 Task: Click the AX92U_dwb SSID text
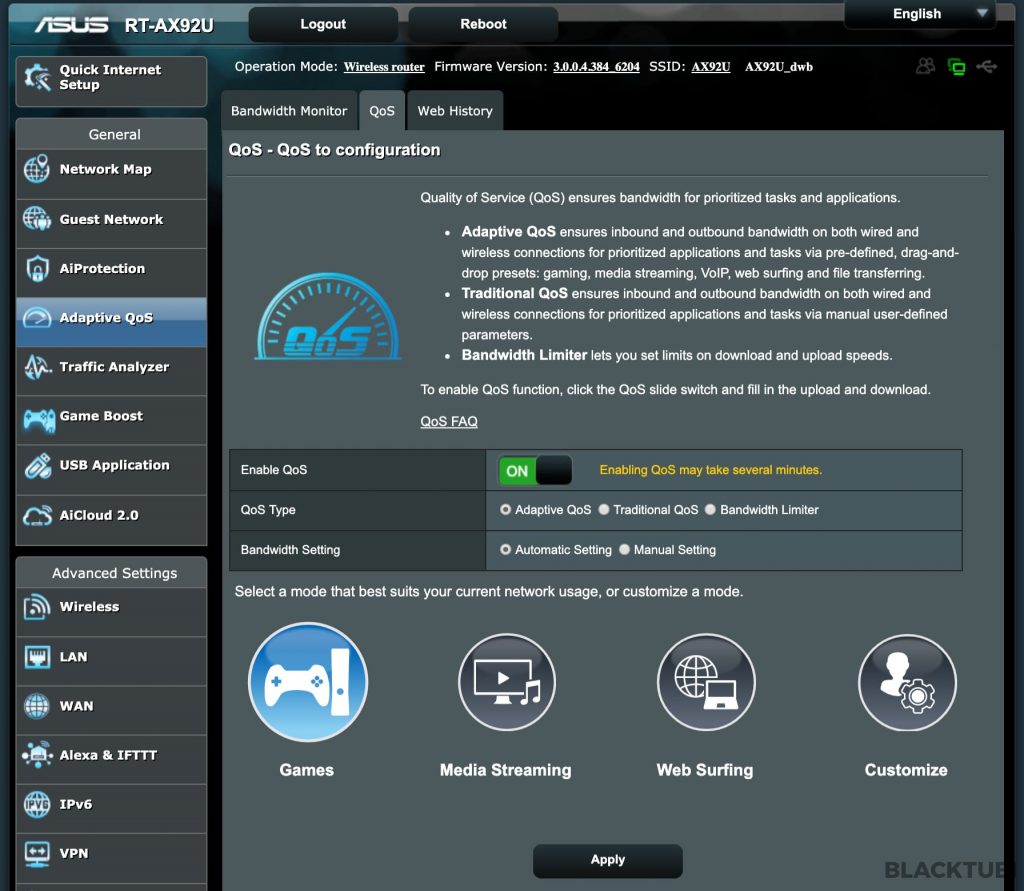coord(779,67)
